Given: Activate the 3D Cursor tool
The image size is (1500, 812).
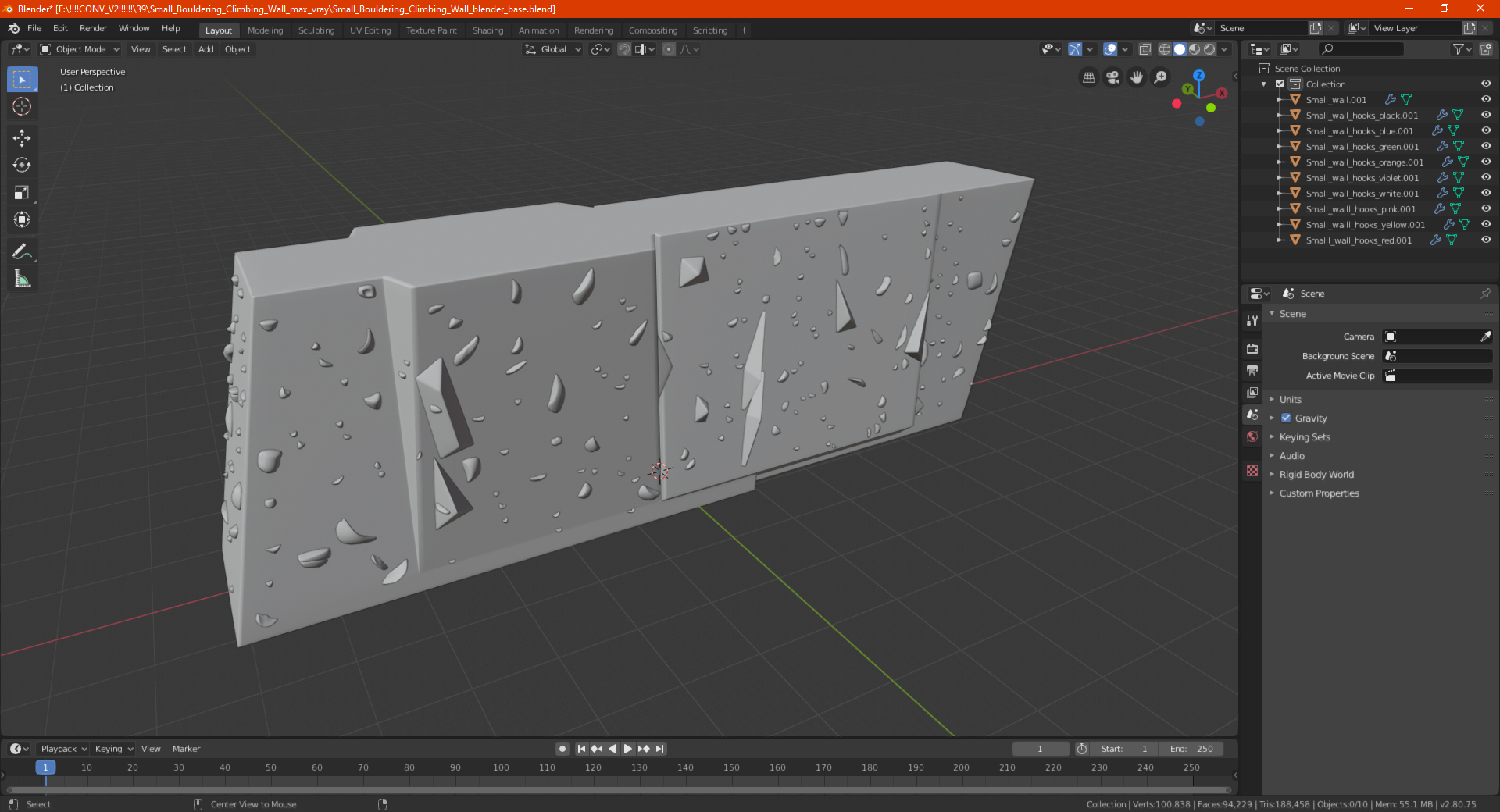Looking at the screenshot, I should click(x=22, y=106).
